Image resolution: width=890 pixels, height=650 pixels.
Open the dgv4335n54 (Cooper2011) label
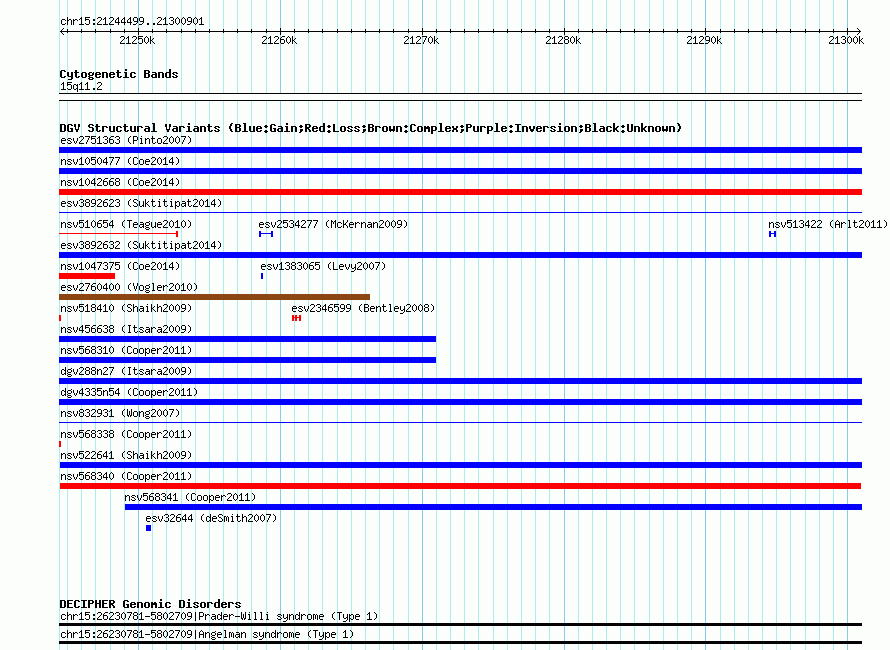pos(129,392)
